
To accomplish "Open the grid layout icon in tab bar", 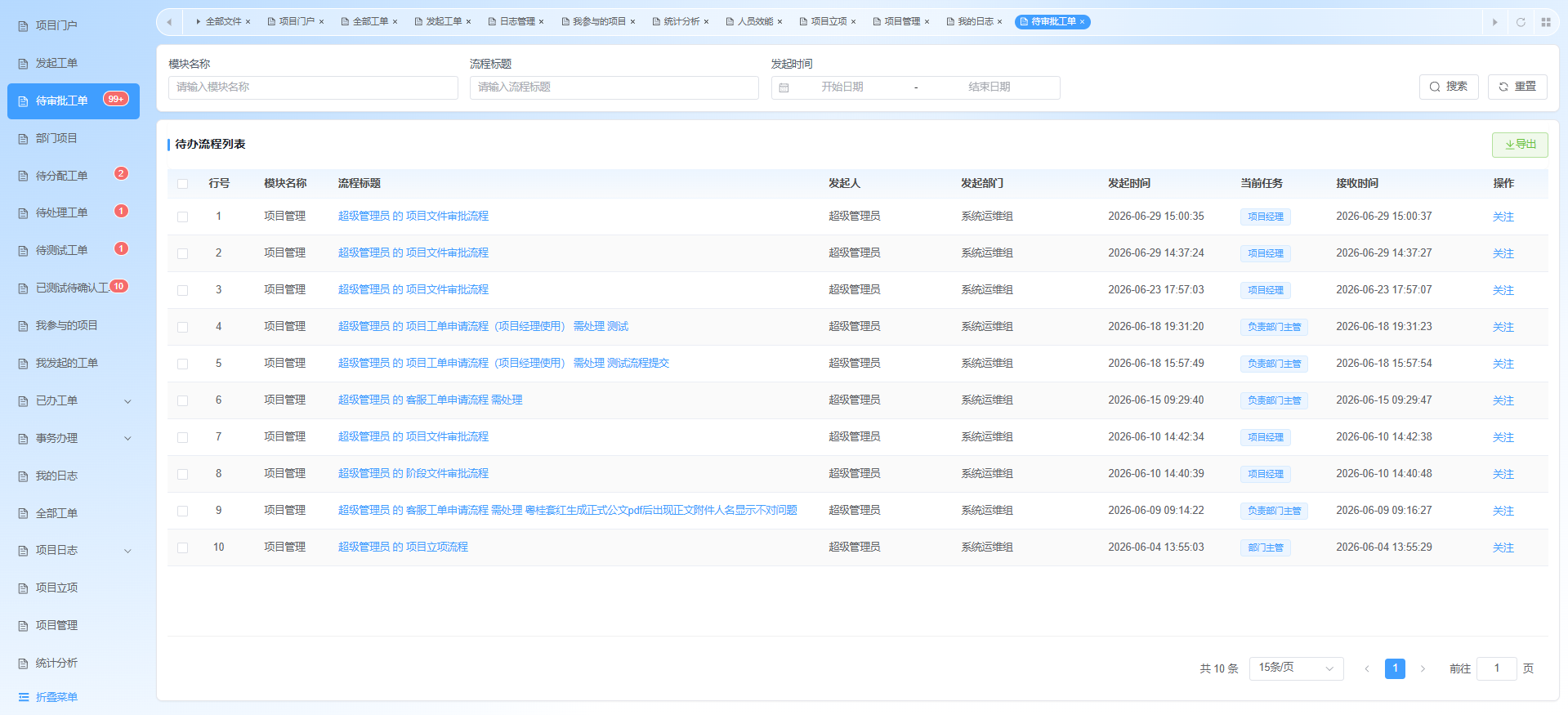I will coord(1546,22).
